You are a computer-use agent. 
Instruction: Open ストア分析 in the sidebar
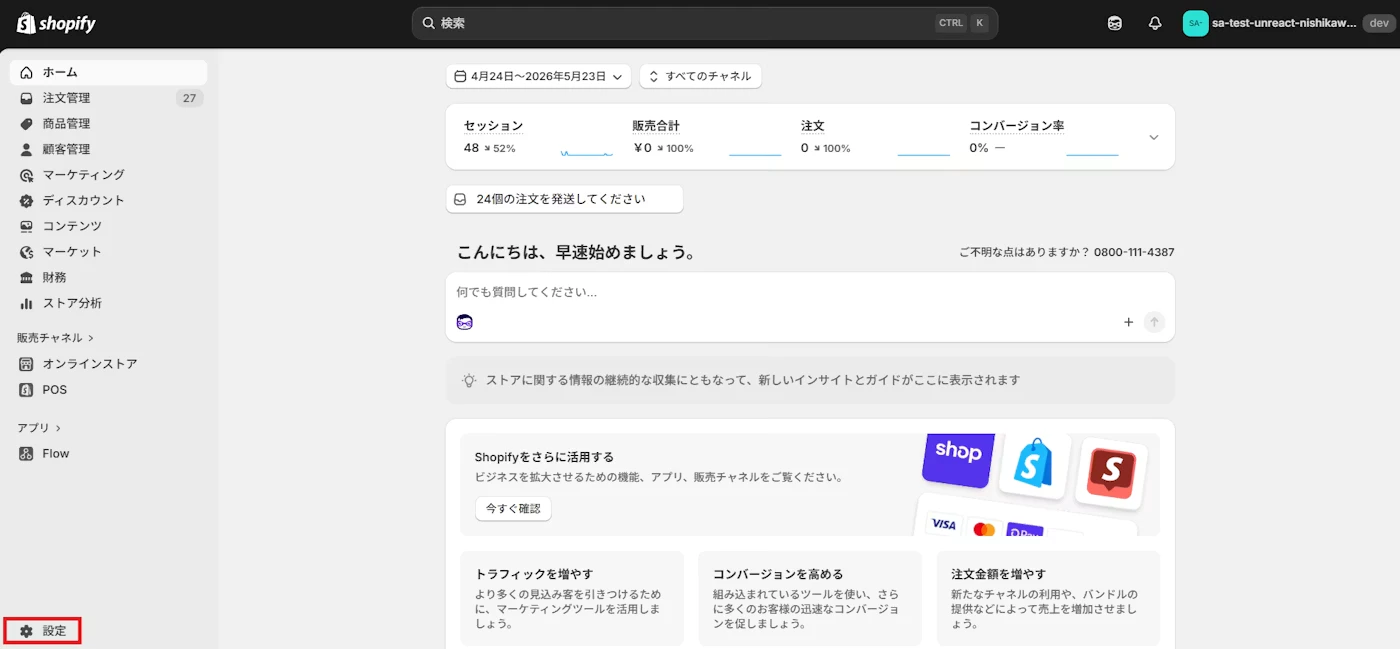coord(108,303)
